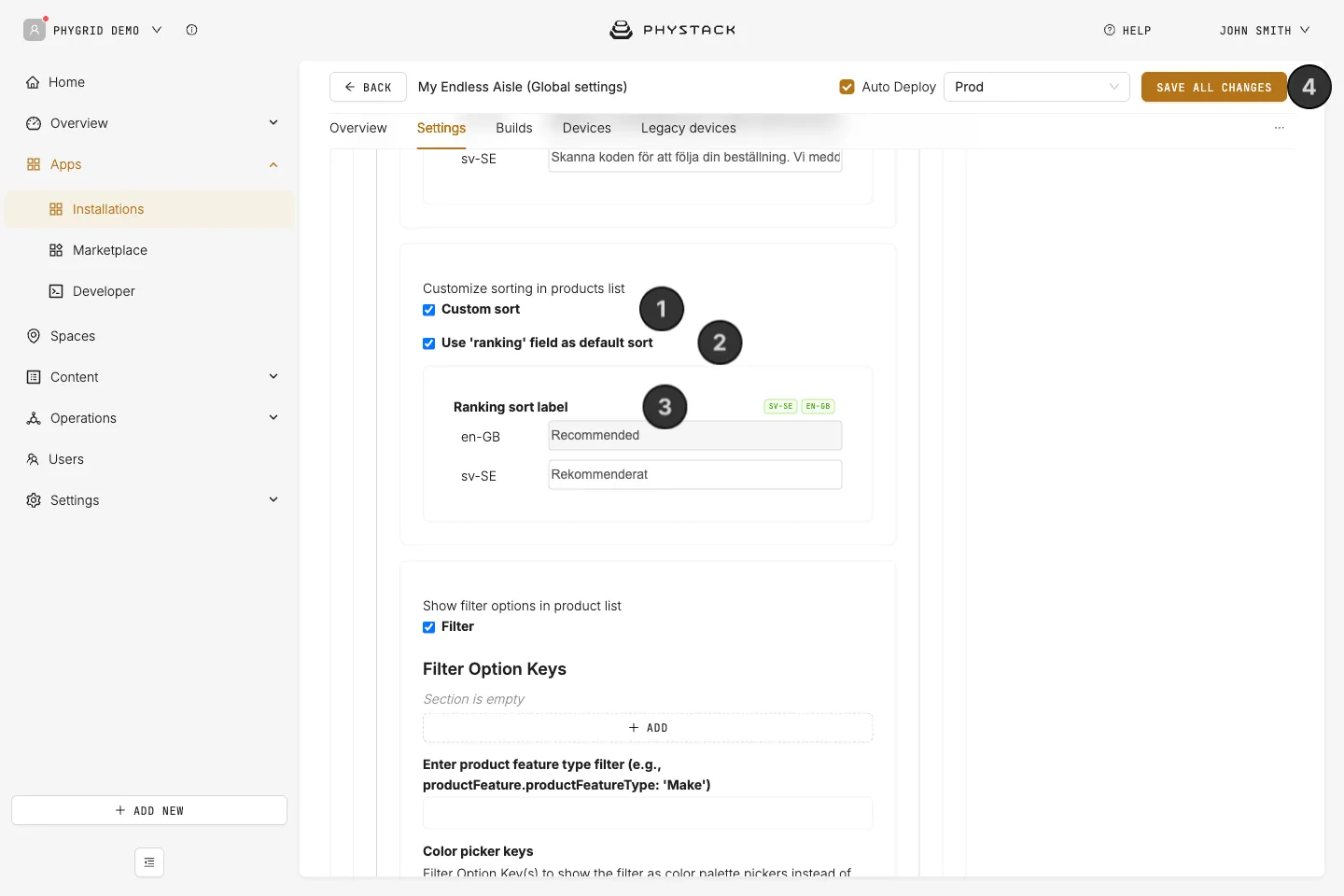Click the Users people icon
This screenshot has height=896, width=1344.
click(x=33, y=459)
